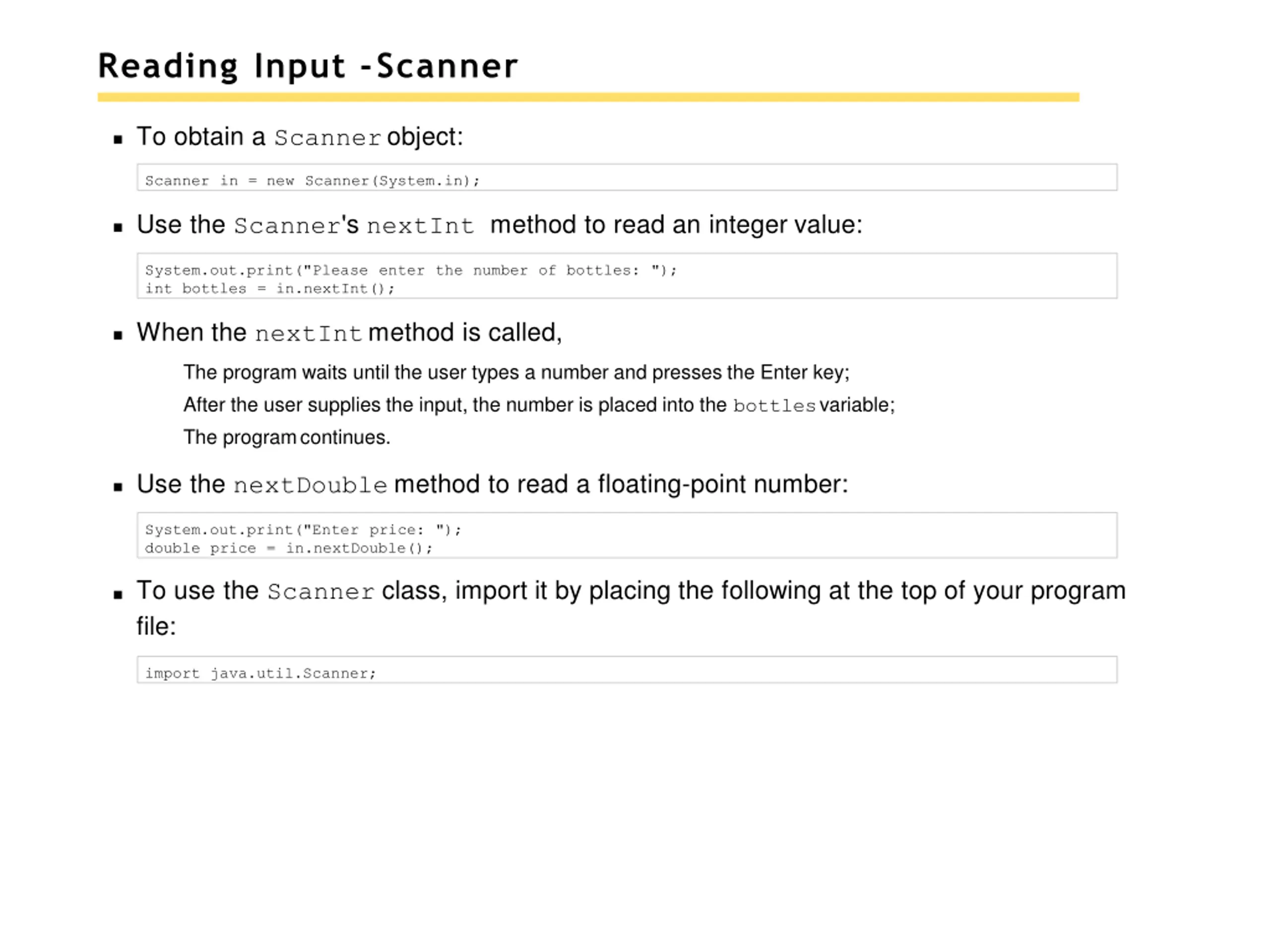Click the "System.out.print("Please enter the number of bottles: ");" code line
Viewport: 1270px width, 952px height.
click(x=410, y=270)
